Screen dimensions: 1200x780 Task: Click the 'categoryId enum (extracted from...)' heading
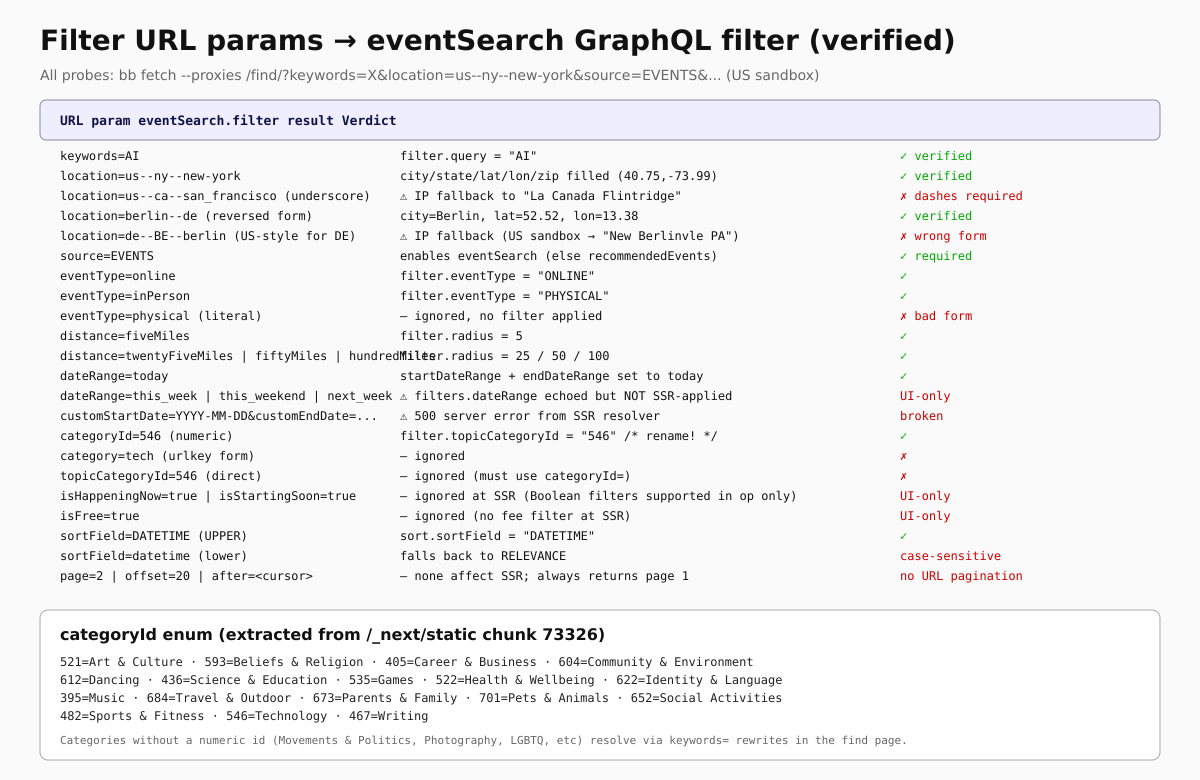coord(332,635)
